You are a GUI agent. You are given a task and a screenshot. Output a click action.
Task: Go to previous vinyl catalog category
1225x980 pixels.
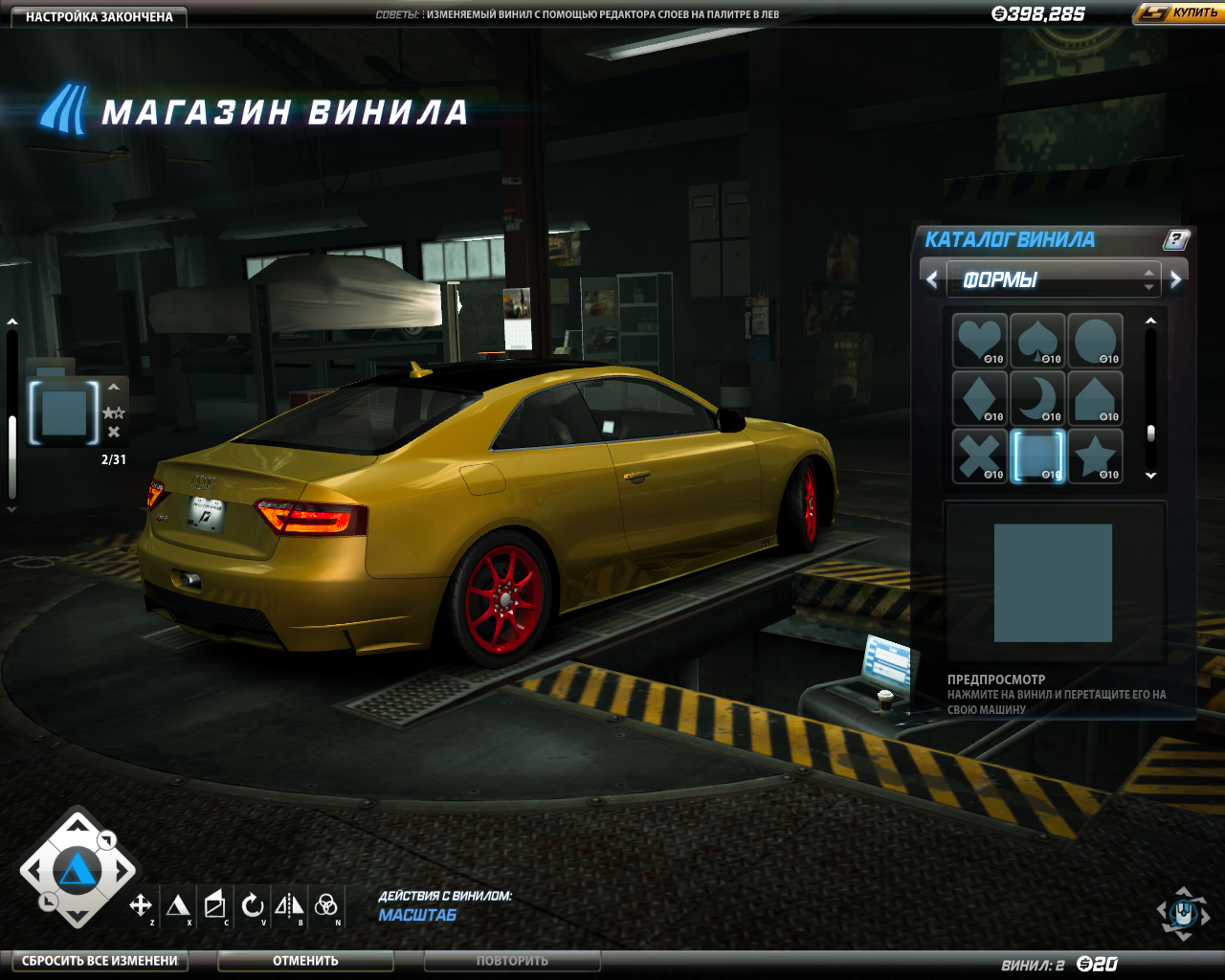(933, 280)
